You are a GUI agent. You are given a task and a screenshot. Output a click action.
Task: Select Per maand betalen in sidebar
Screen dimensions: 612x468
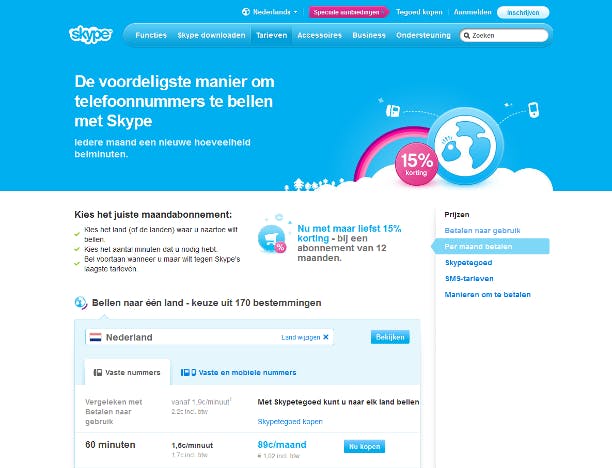[x=490, y=246]
